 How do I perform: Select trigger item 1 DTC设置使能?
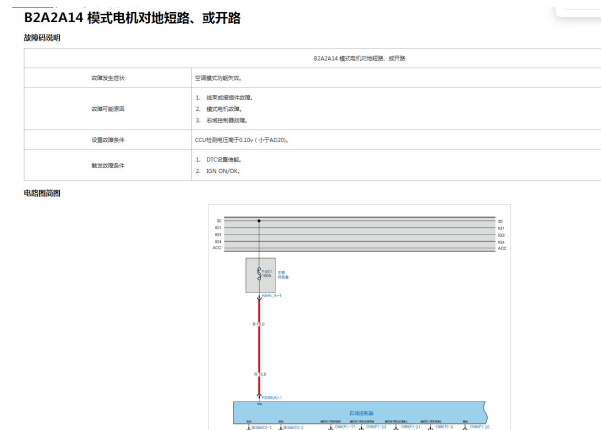pos(224,159)
